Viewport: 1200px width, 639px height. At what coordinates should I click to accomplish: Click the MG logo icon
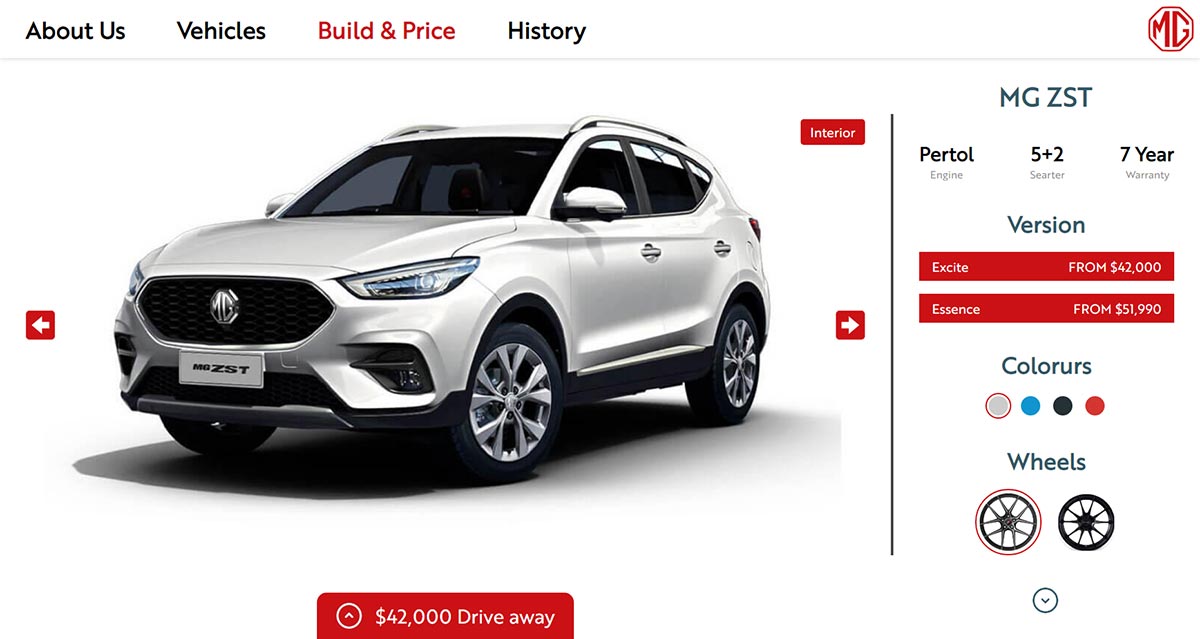[x=1171, y=29]
